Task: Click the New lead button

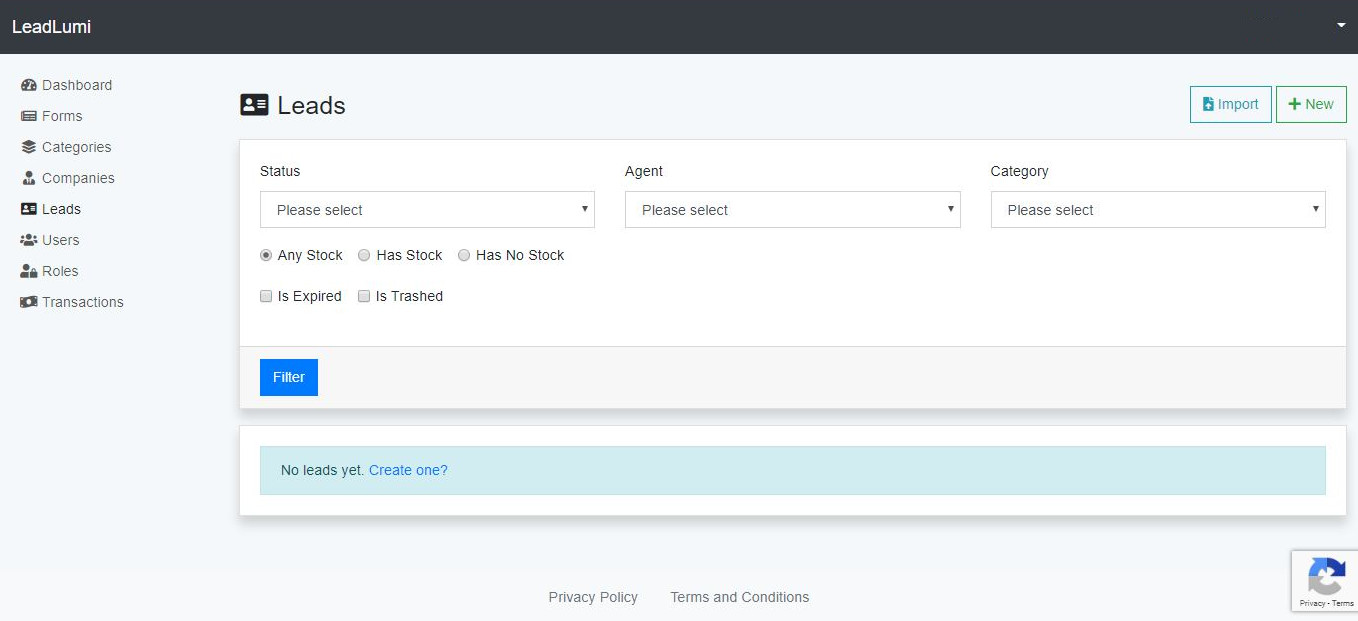Action: [x=1311, y=104]
